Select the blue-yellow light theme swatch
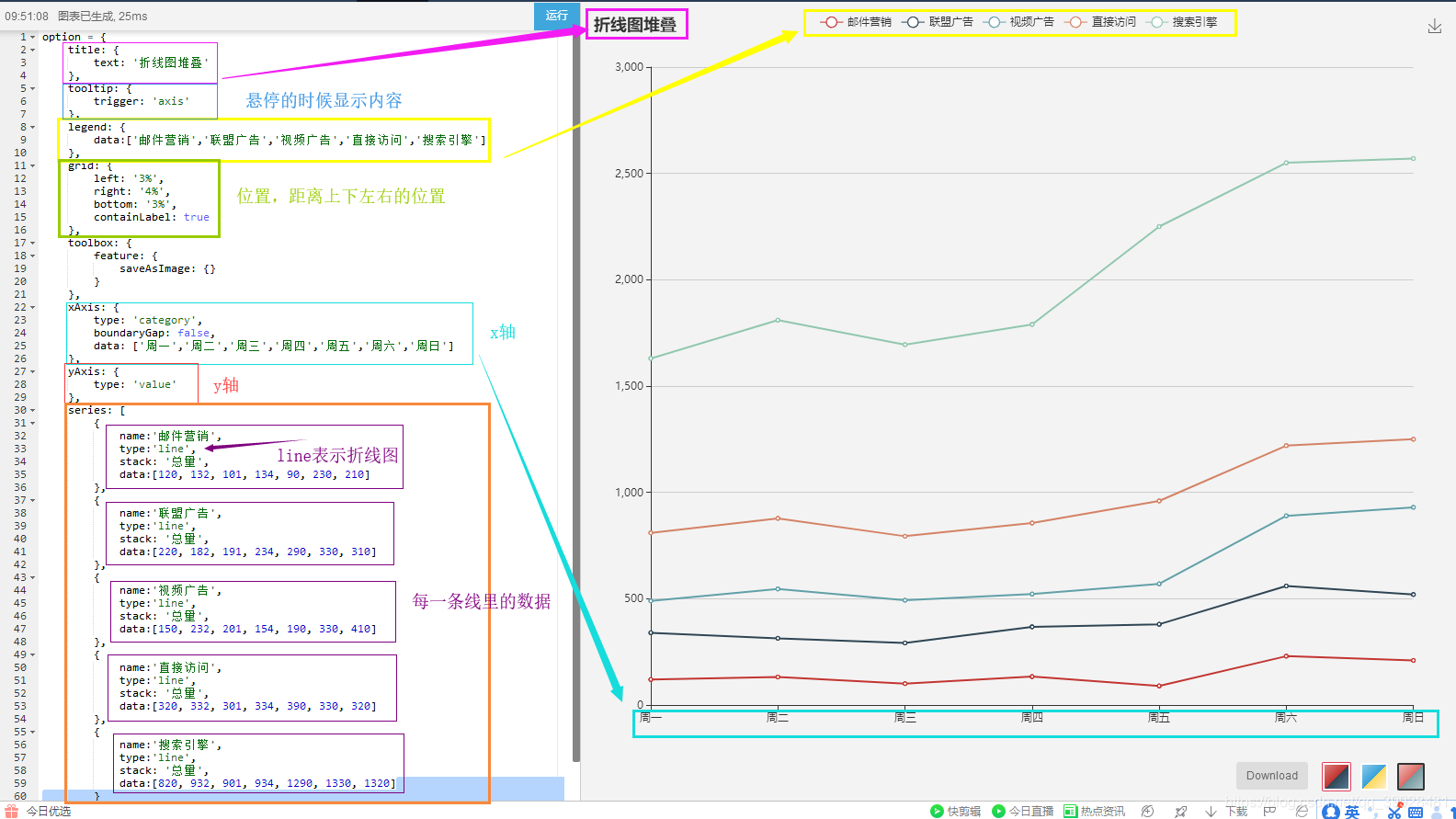1456x819 pixels. (1373, 776)
